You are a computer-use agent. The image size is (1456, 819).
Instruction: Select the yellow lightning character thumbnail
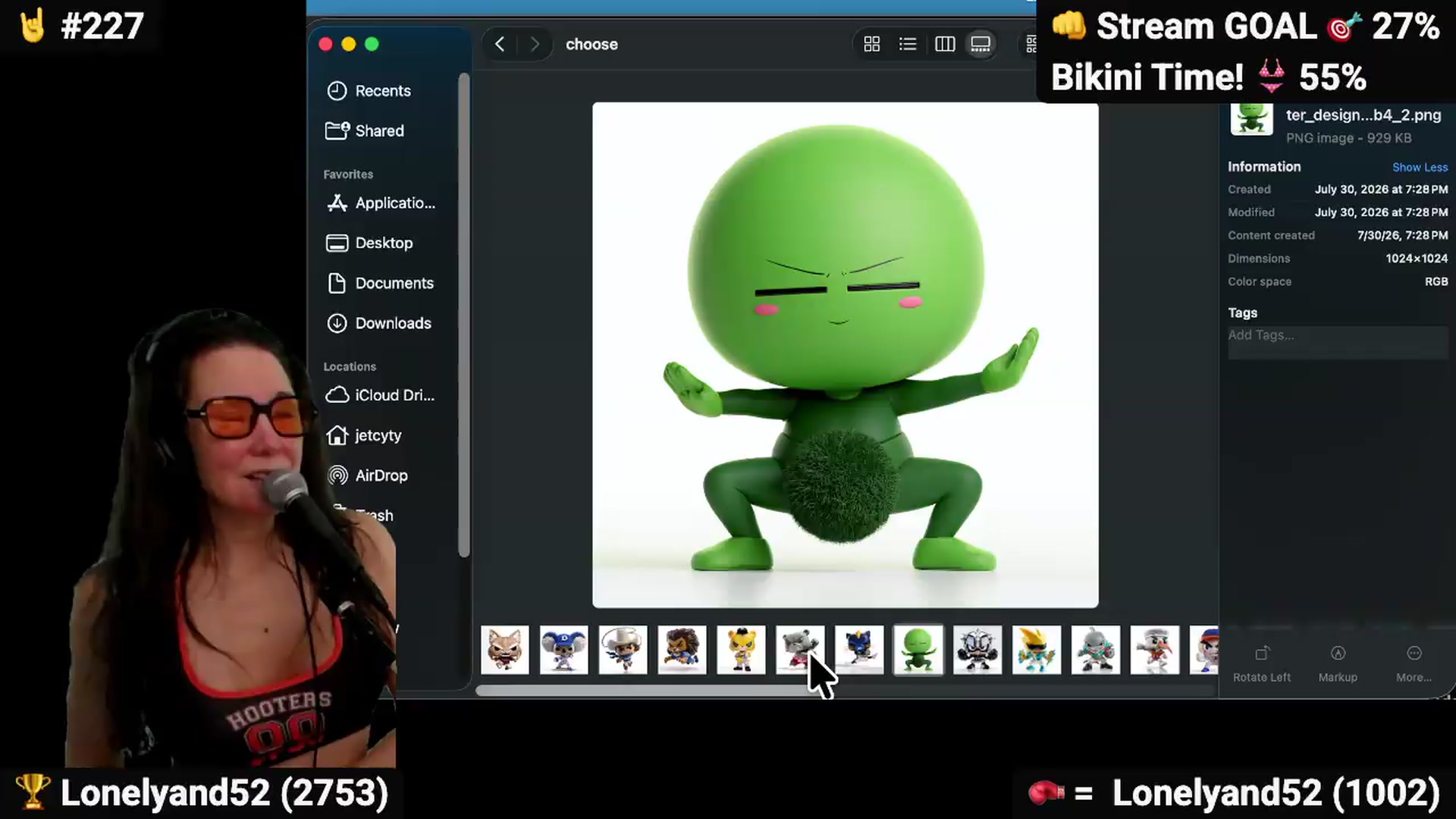click(x=1037, y=650)
